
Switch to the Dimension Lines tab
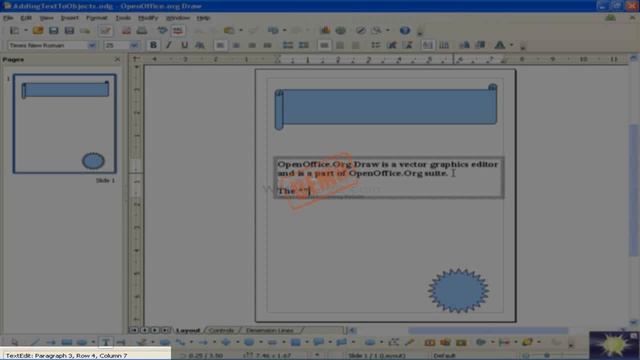click(270, 330)
